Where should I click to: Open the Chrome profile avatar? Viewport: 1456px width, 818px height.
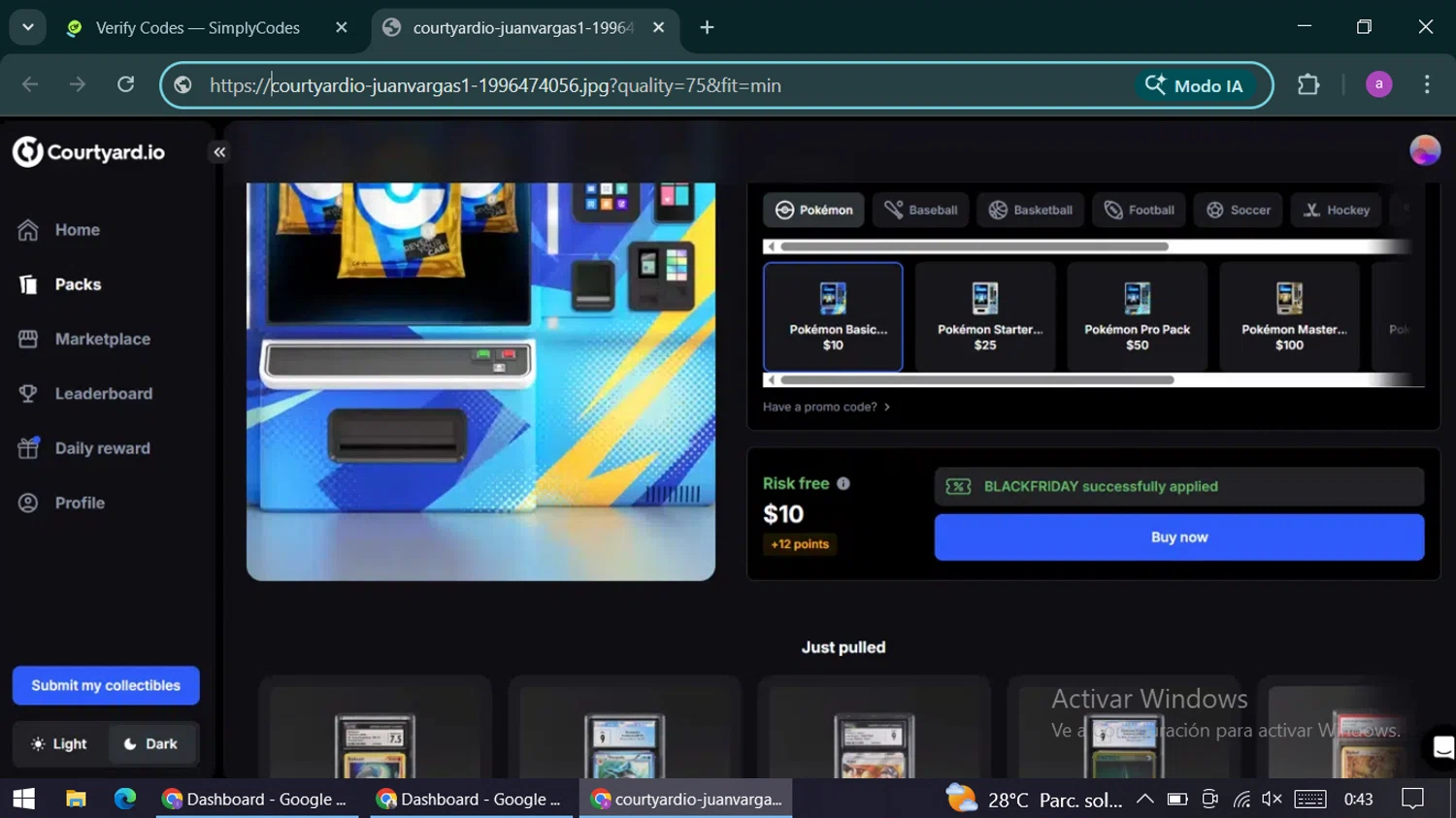click(1378, 85)
